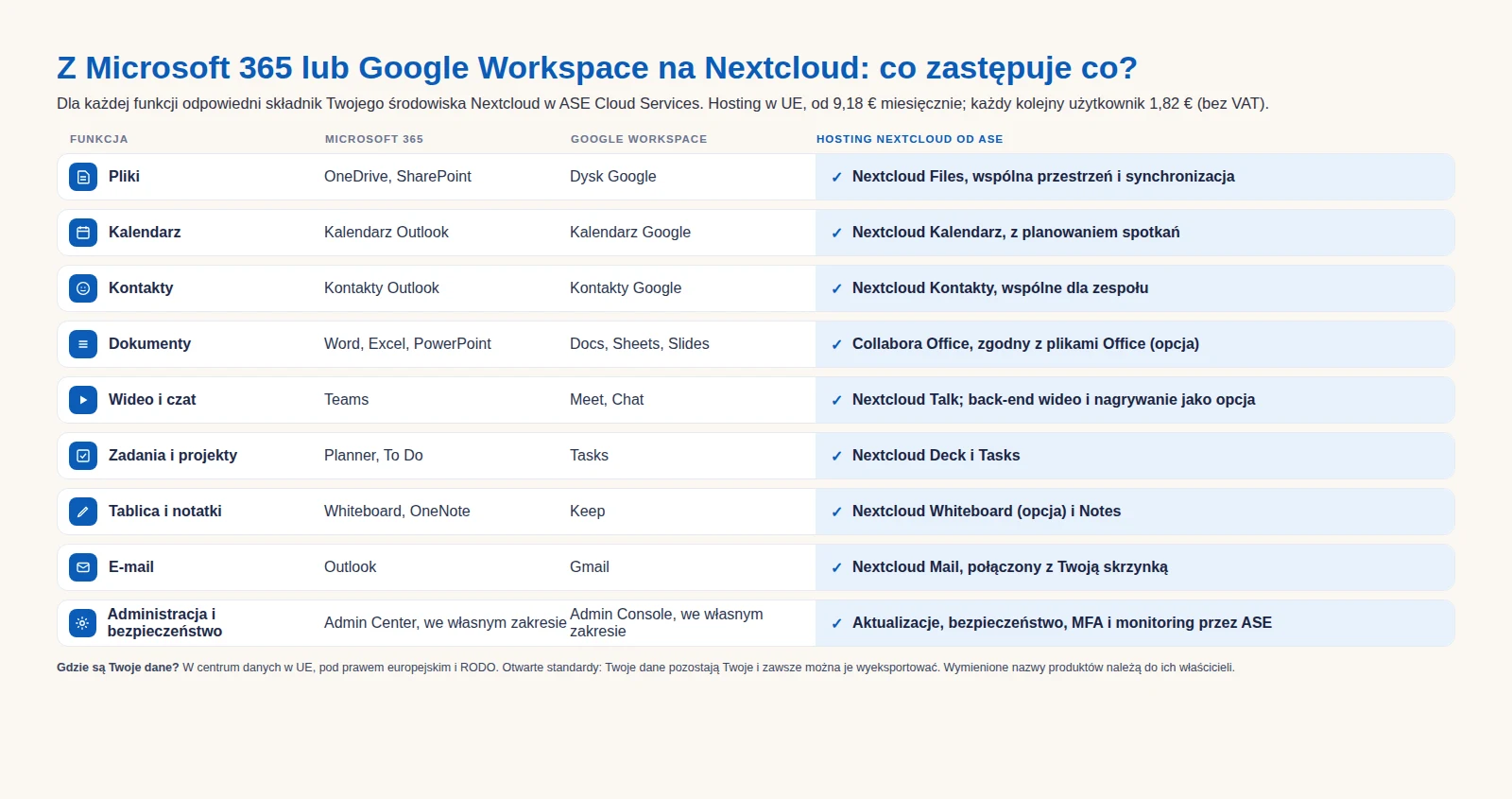Click the Zadania i projekty checkbox icon

pyautogui.click(x=83, y=456)
